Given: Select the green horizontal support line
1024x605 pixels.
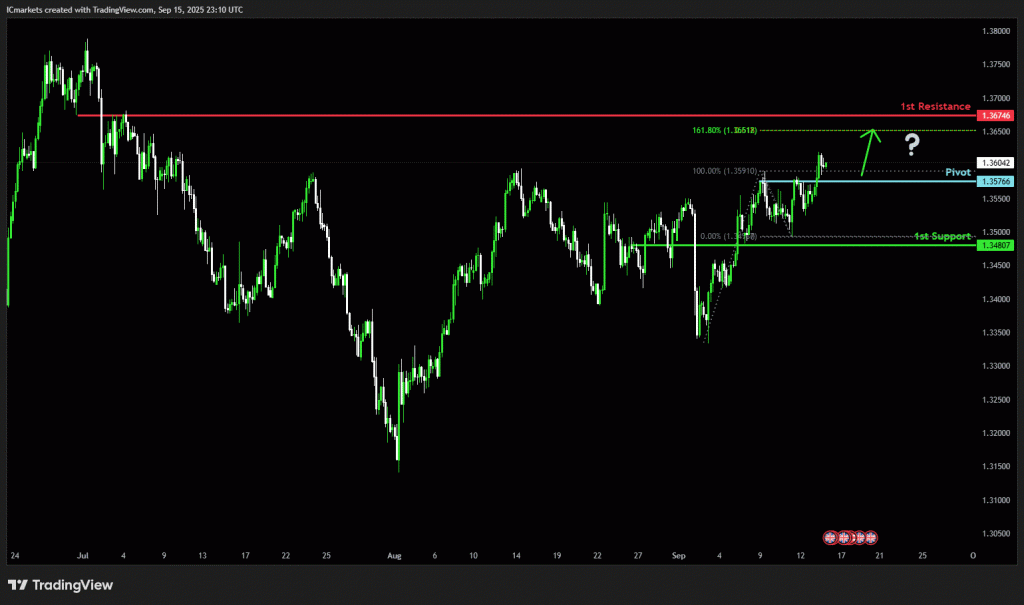Looking at the screenshot, I should [804, 245].
